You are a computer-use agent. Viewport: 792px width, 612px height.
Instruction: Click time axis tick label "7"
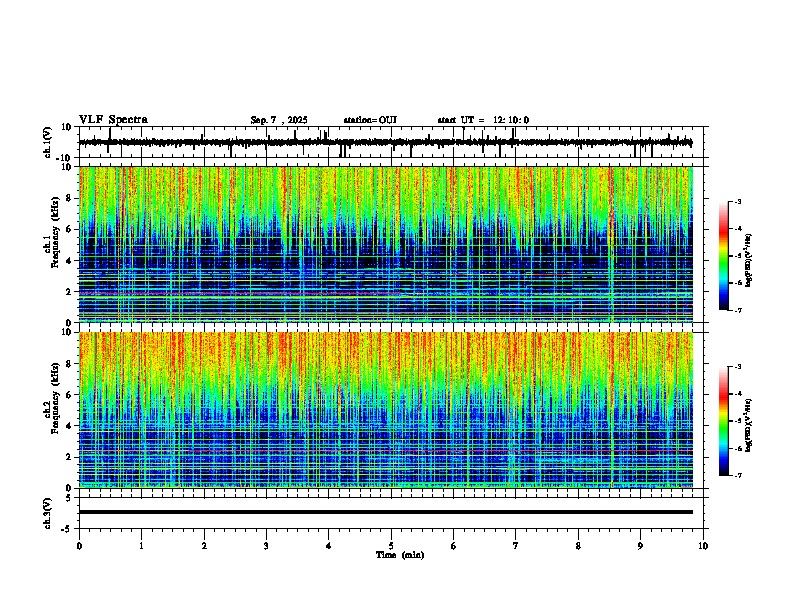pos(516,546)
